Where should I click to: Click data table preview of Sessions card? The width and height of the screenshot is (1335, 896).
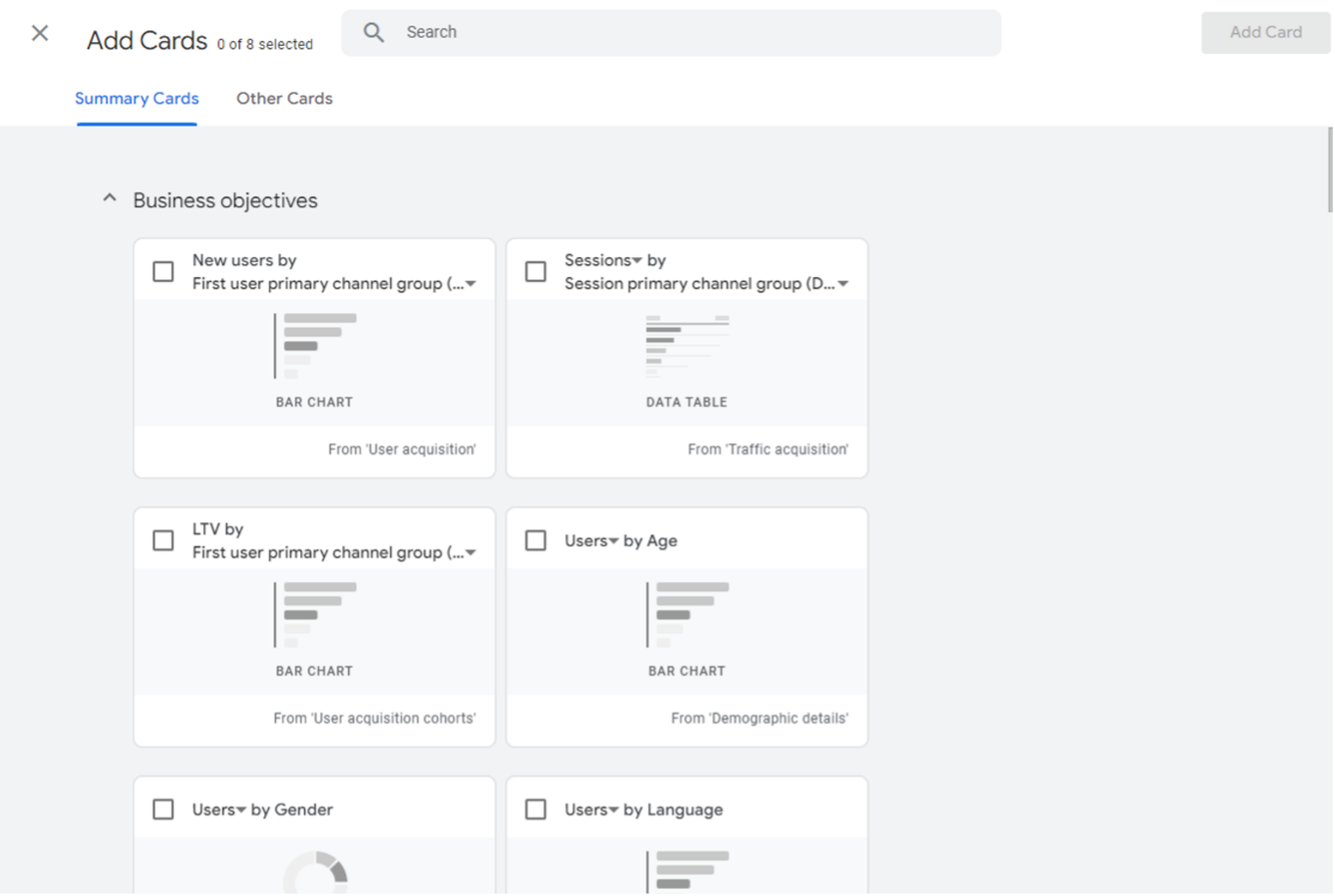687,345
